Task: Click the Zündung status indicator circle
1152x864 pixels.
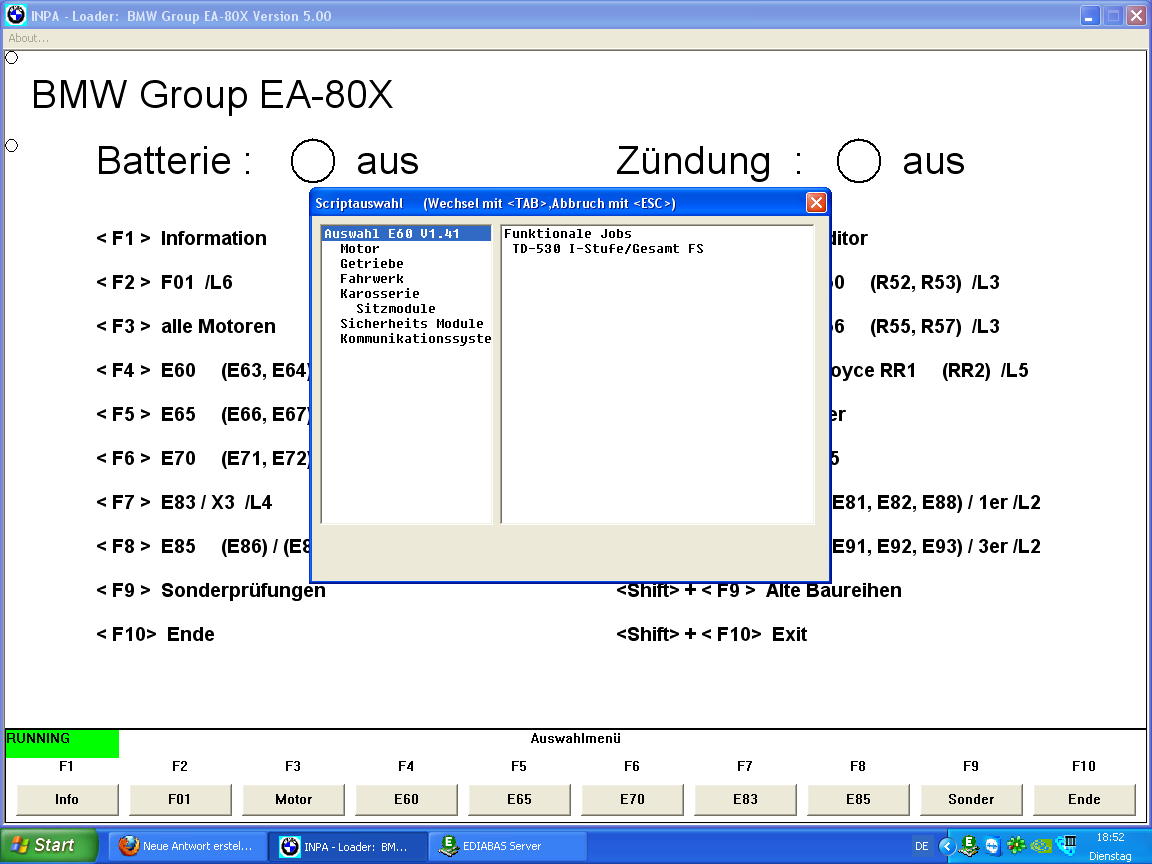Action: [x=858, y=161]
